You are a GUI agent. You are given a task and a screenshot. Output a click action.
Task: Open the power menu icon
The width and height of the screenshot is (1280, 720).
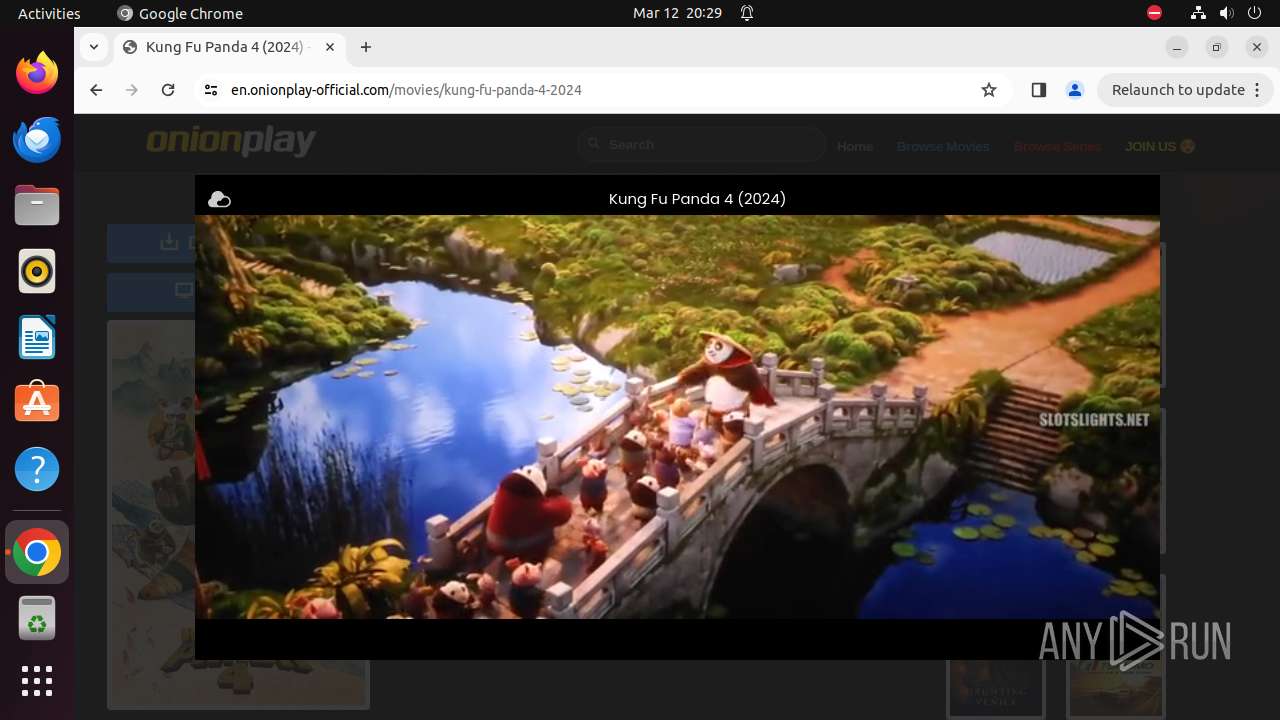(1255, 13)
